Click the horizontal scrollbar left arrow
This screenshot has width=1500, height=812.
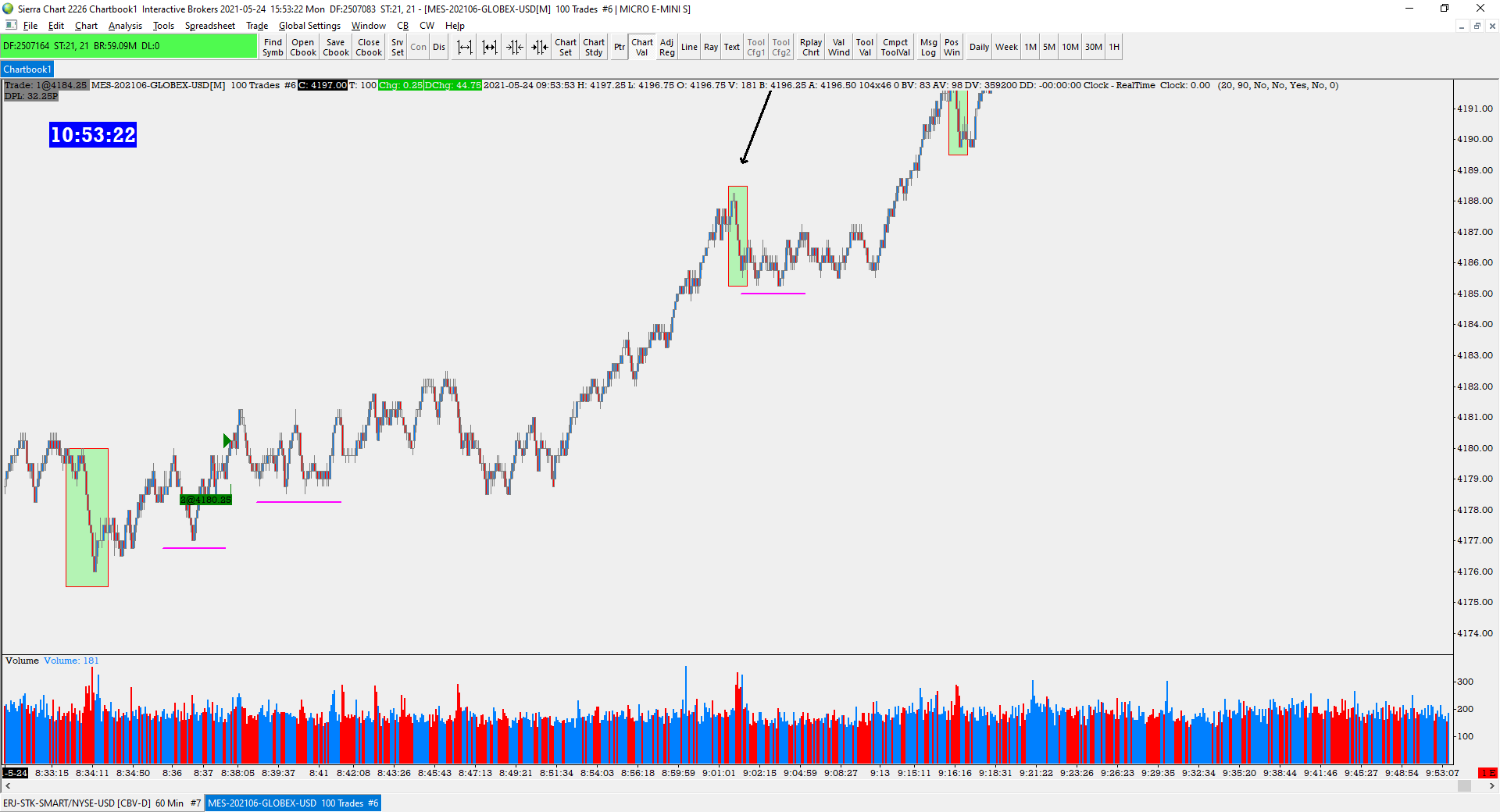tap(7, 786)
